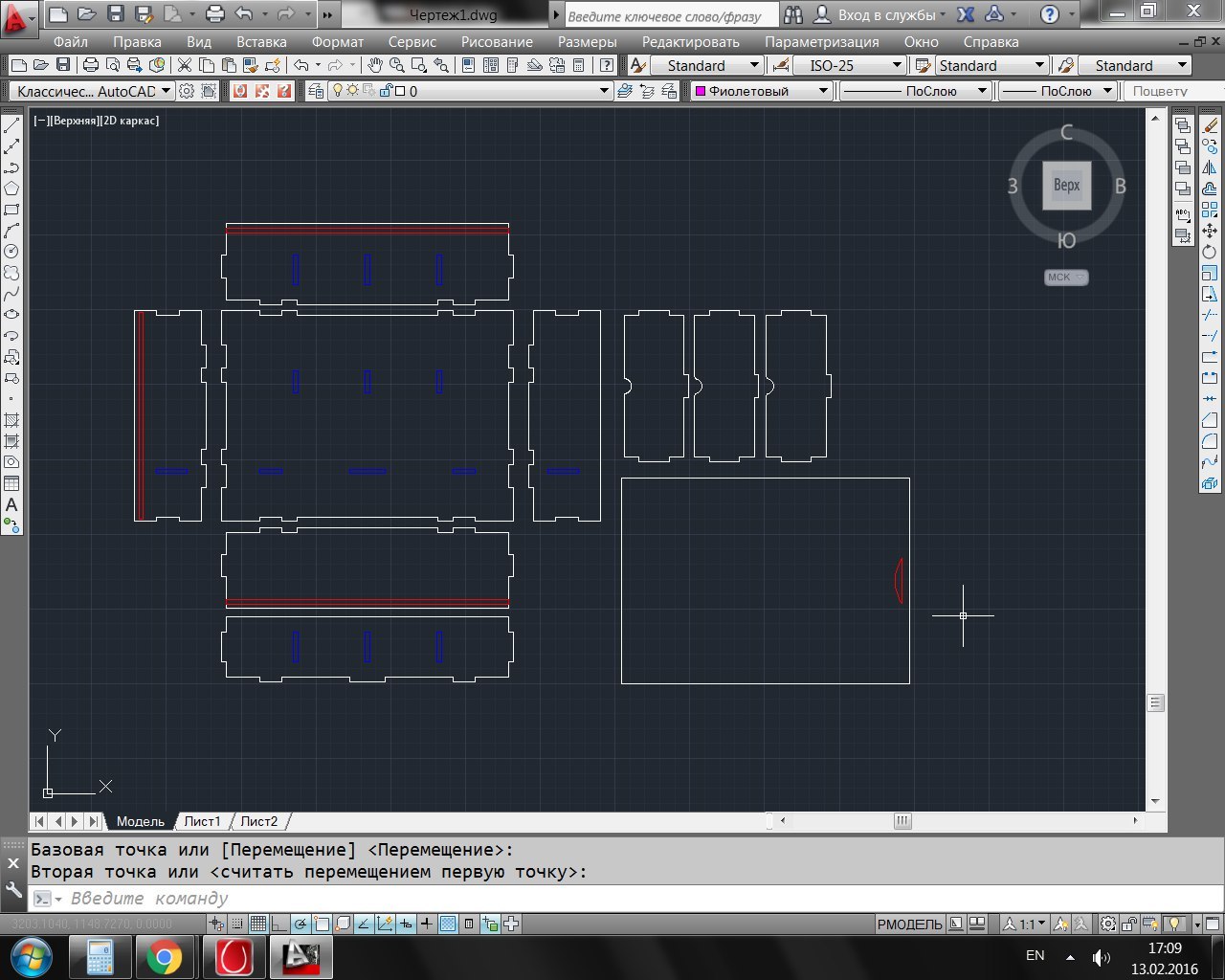Select the Rotate tool
The image size is (1225, 980).
1210,252
